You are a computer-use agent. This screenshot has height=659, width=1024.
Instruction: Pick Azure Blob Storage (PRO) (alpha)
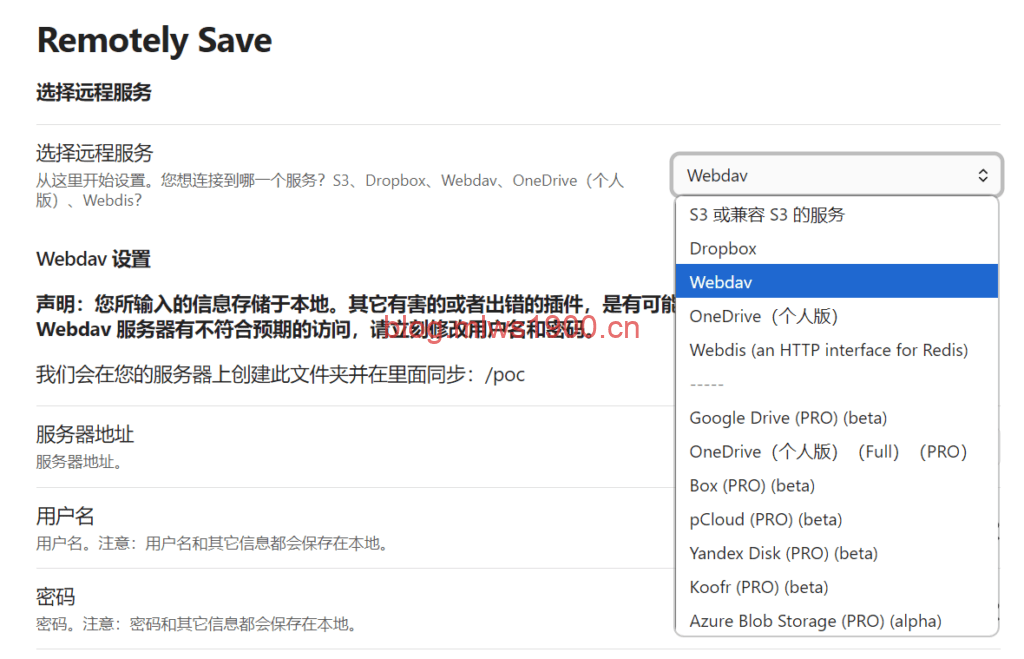coord(815,621)
